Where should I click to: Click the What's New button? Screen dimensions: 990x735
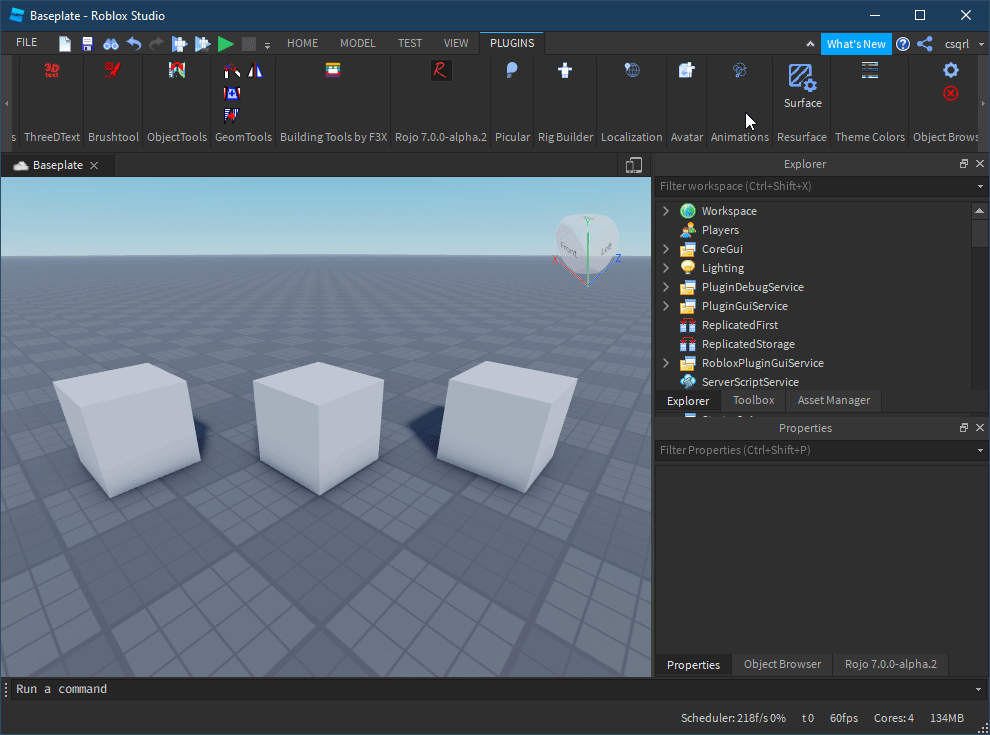856,43
